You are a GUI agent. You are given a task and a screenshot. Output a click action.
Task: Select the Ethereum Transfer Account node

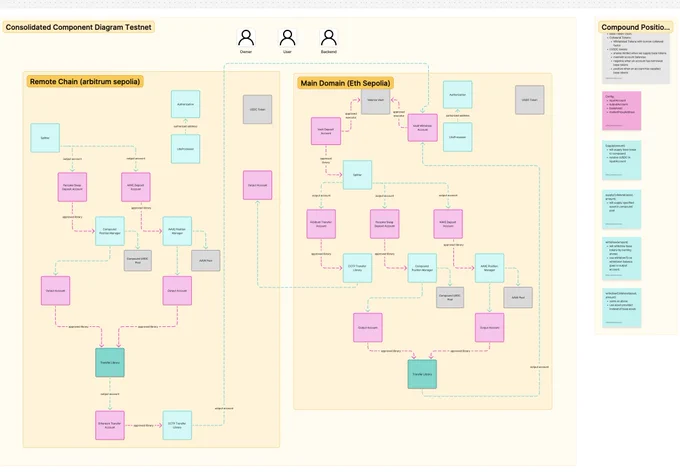pos(110,425)
